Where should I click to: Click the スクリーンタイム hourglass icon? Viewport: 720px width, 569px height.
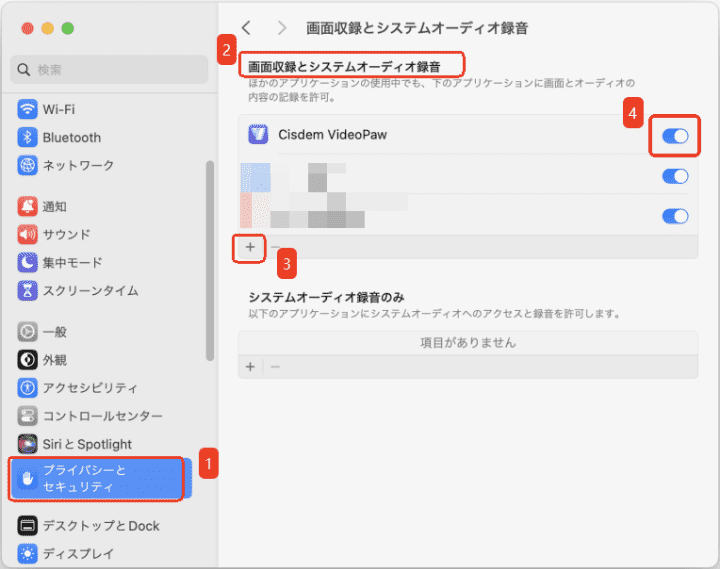point(27,291)
